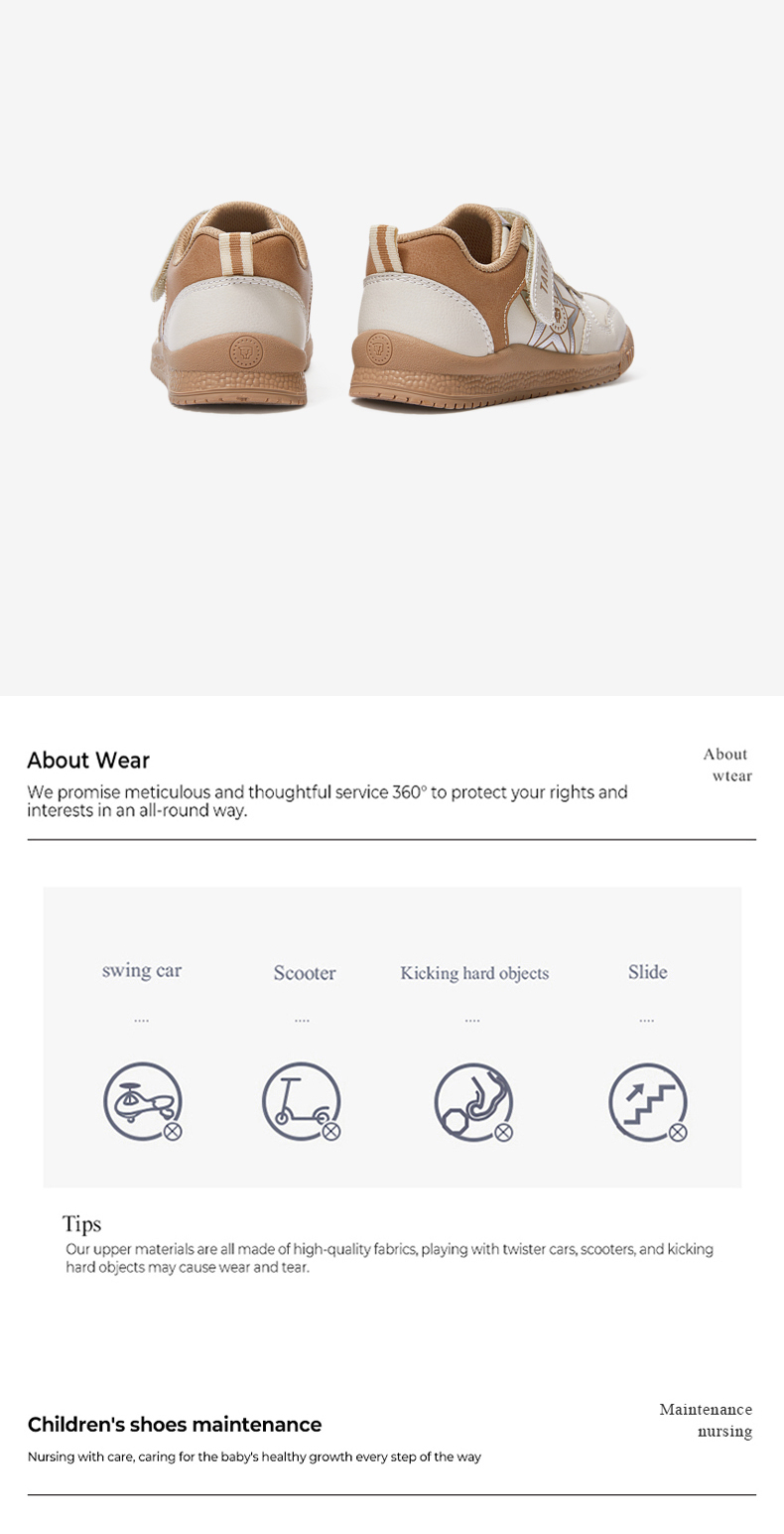The image size is (784, 1534).
Task: Click the 'Maintenance nursing' side caption
Action: tap(706, 1420)
